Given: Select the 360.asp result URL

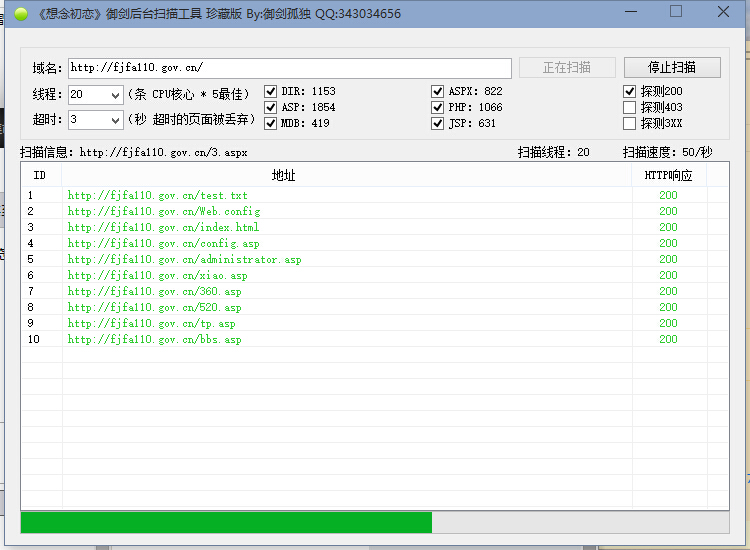Looking at the screenshot, I should [x=154, y=291].
